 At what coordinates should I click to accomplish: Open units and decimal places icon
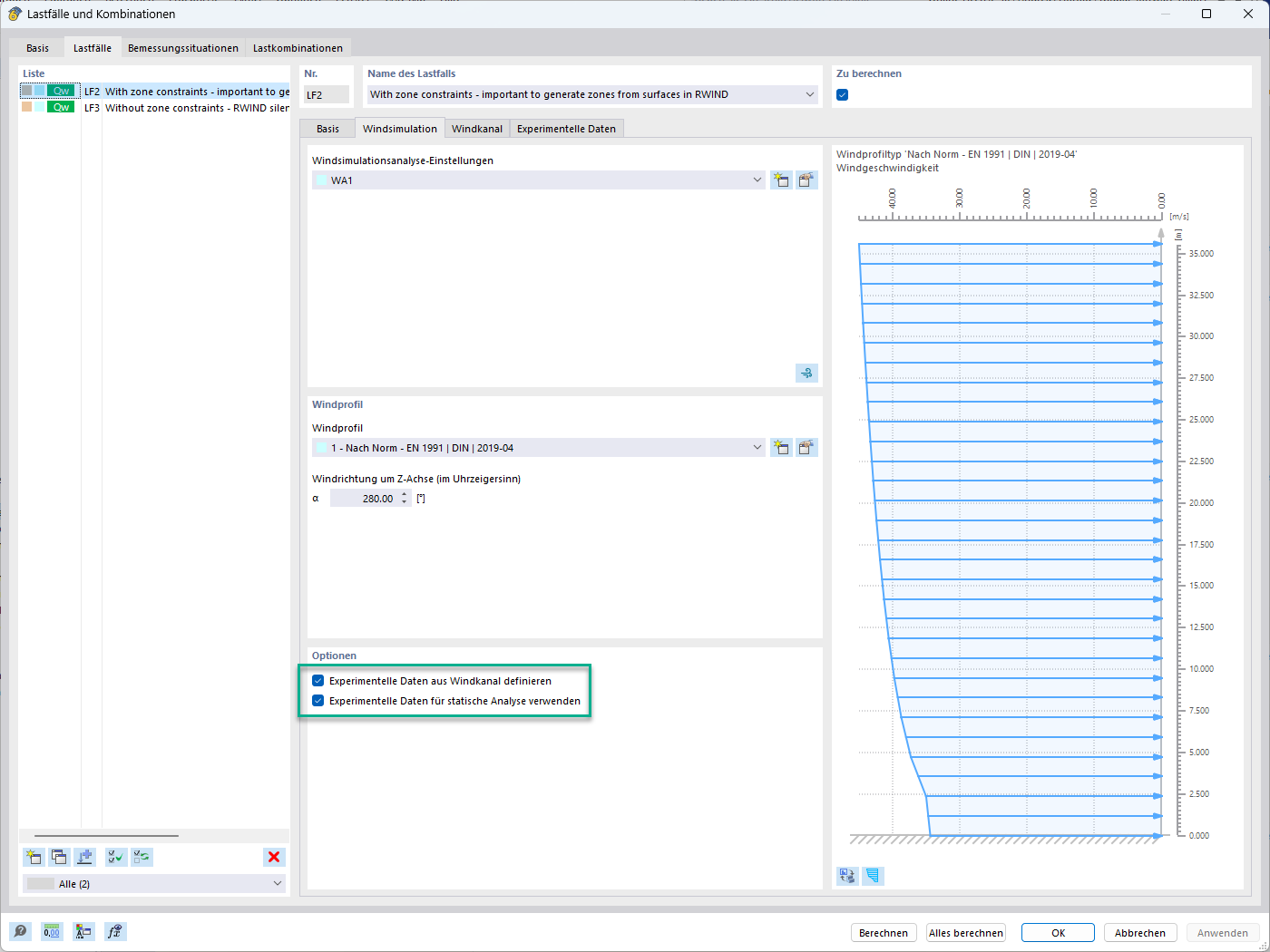point(52,931)
